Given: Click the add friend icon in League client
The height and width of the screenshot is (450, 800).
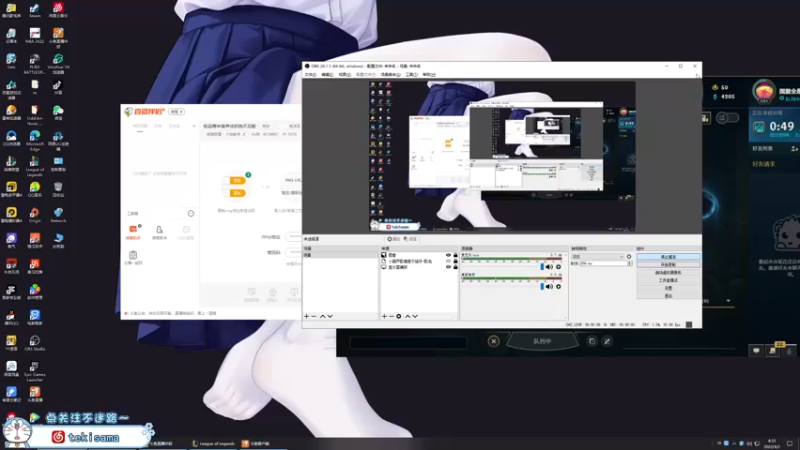Looking at the screenshot, I should pos(794,148).
